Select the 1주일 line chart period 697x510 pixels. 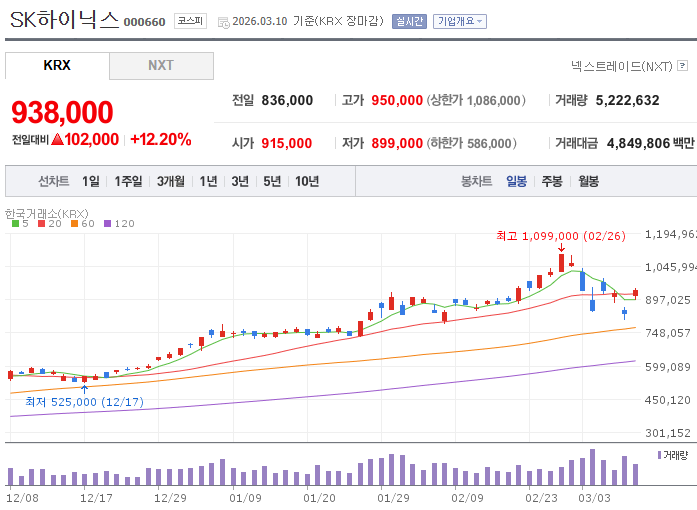pyautogui.click(x=128, y=181)
